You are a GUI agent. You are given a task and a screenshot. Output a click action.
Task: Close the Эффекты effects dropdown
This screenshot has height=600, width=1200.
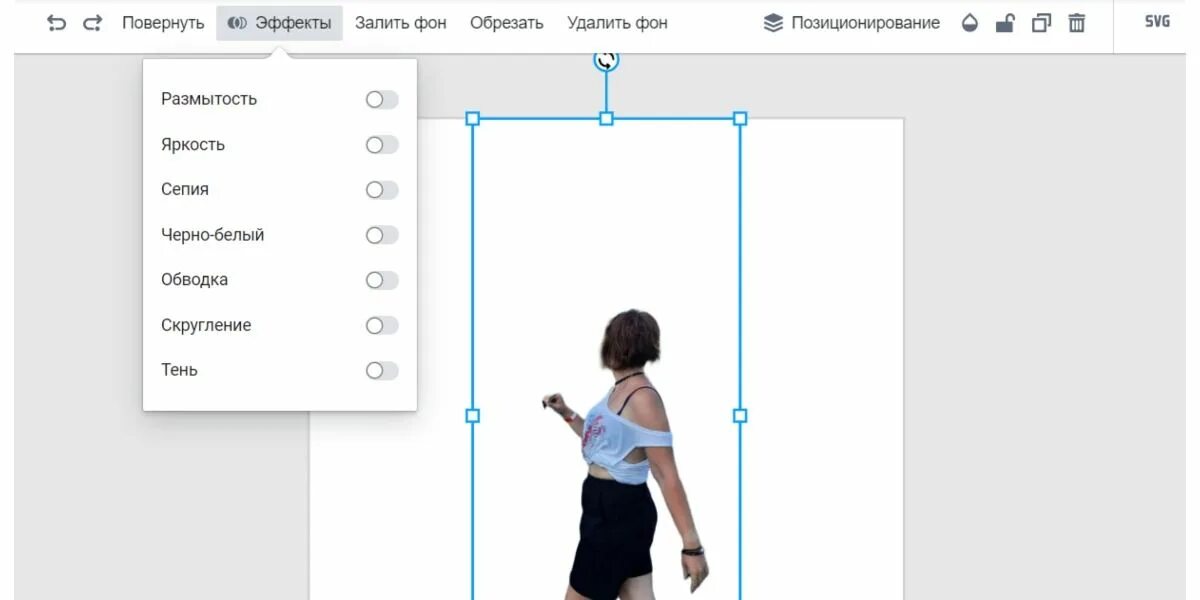(x=279, y=23)
